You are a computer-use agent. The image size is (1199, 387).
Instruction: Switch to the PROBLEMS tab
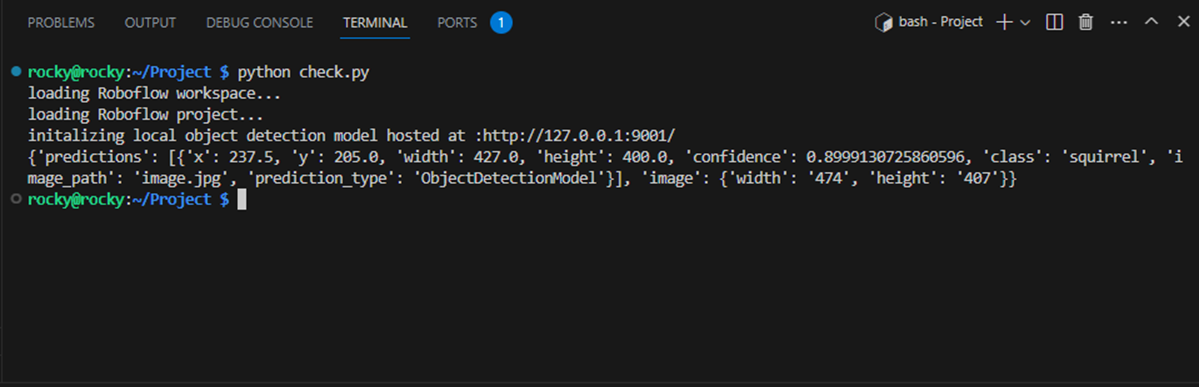click(x=61, y=23)
